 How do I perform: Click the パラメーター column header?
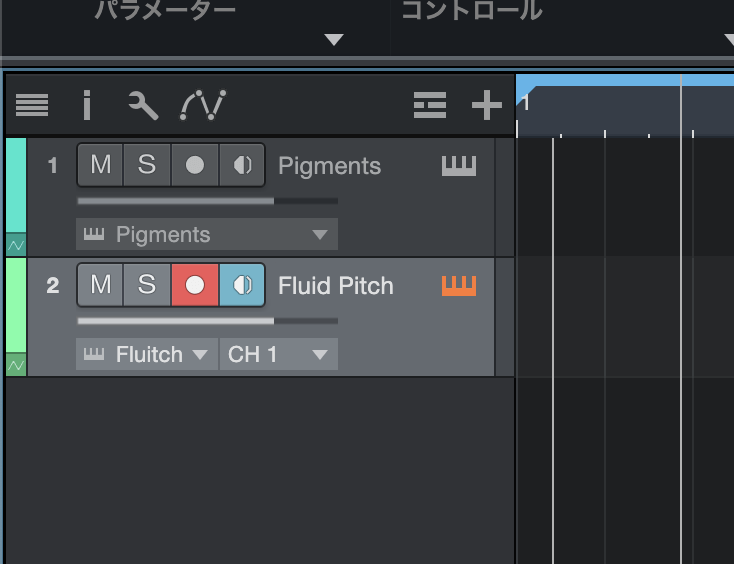[x=165, y=12]
